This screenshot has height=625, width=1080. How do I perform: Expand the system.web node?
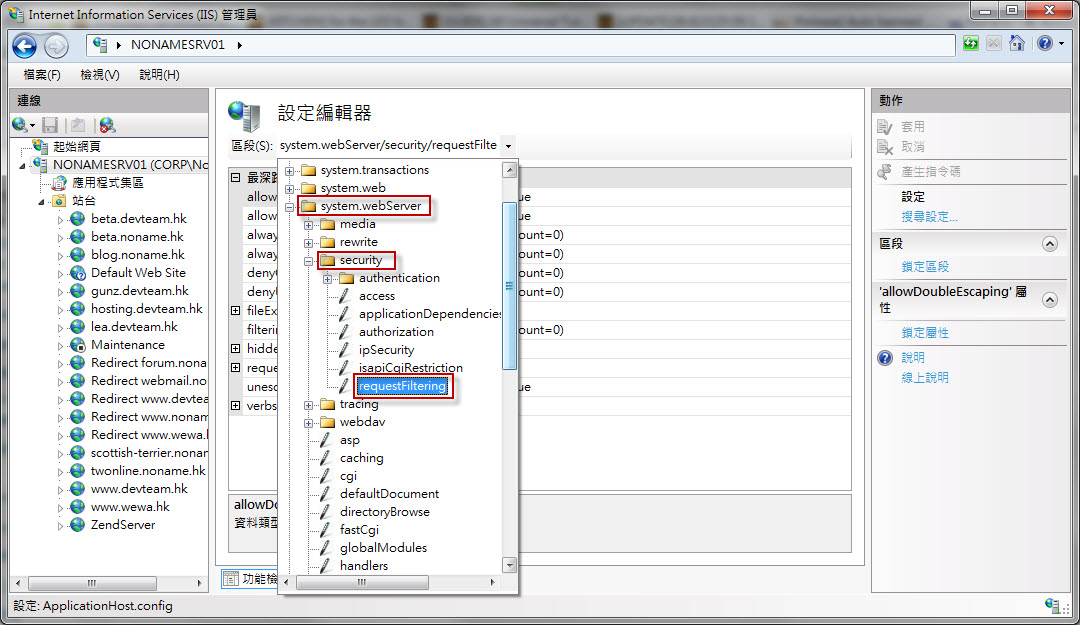pyautogui.click(x=289, y=188)
